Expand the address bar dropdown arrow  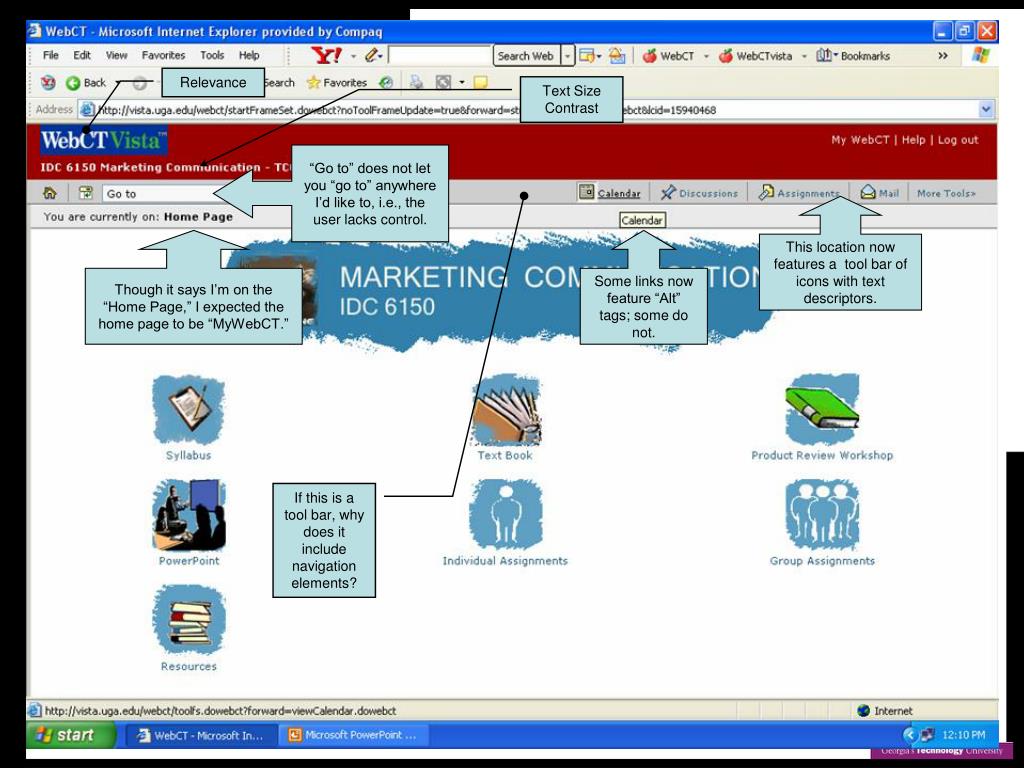[986, 110]
